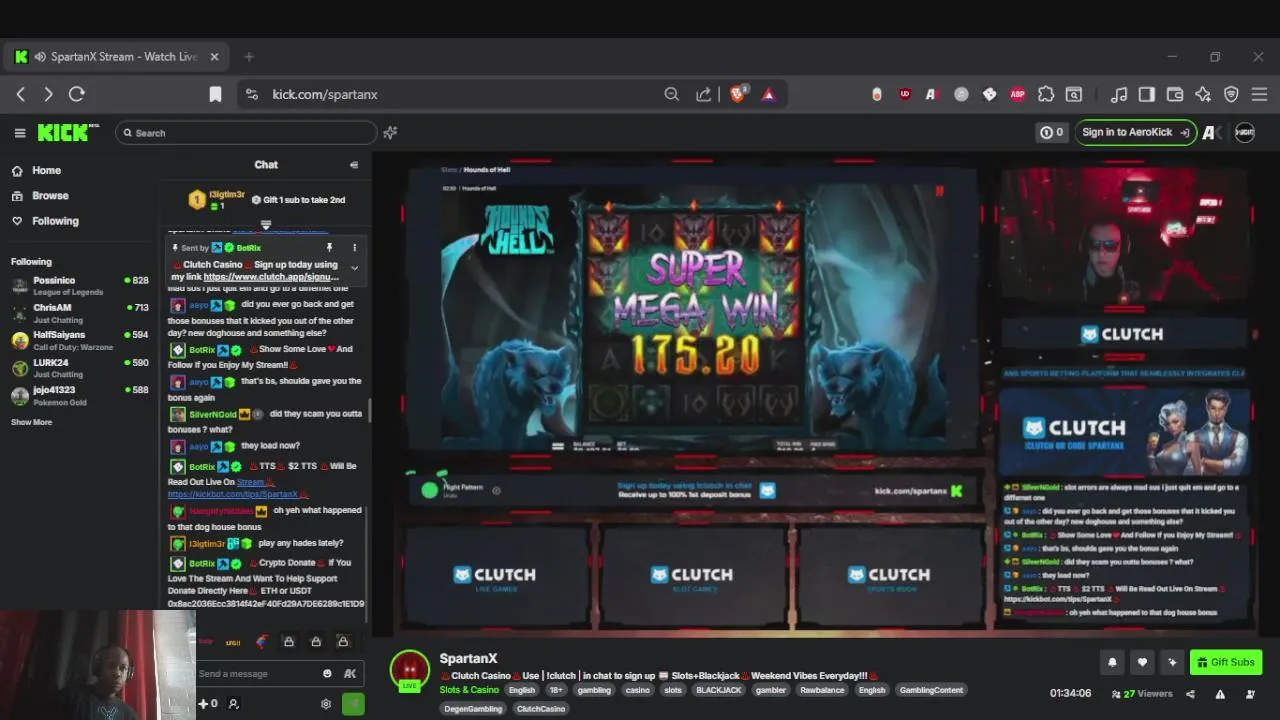Viewport: 1280px width, 720px height.
Task: Open SpartanX channel avatar
Action: 410,671
